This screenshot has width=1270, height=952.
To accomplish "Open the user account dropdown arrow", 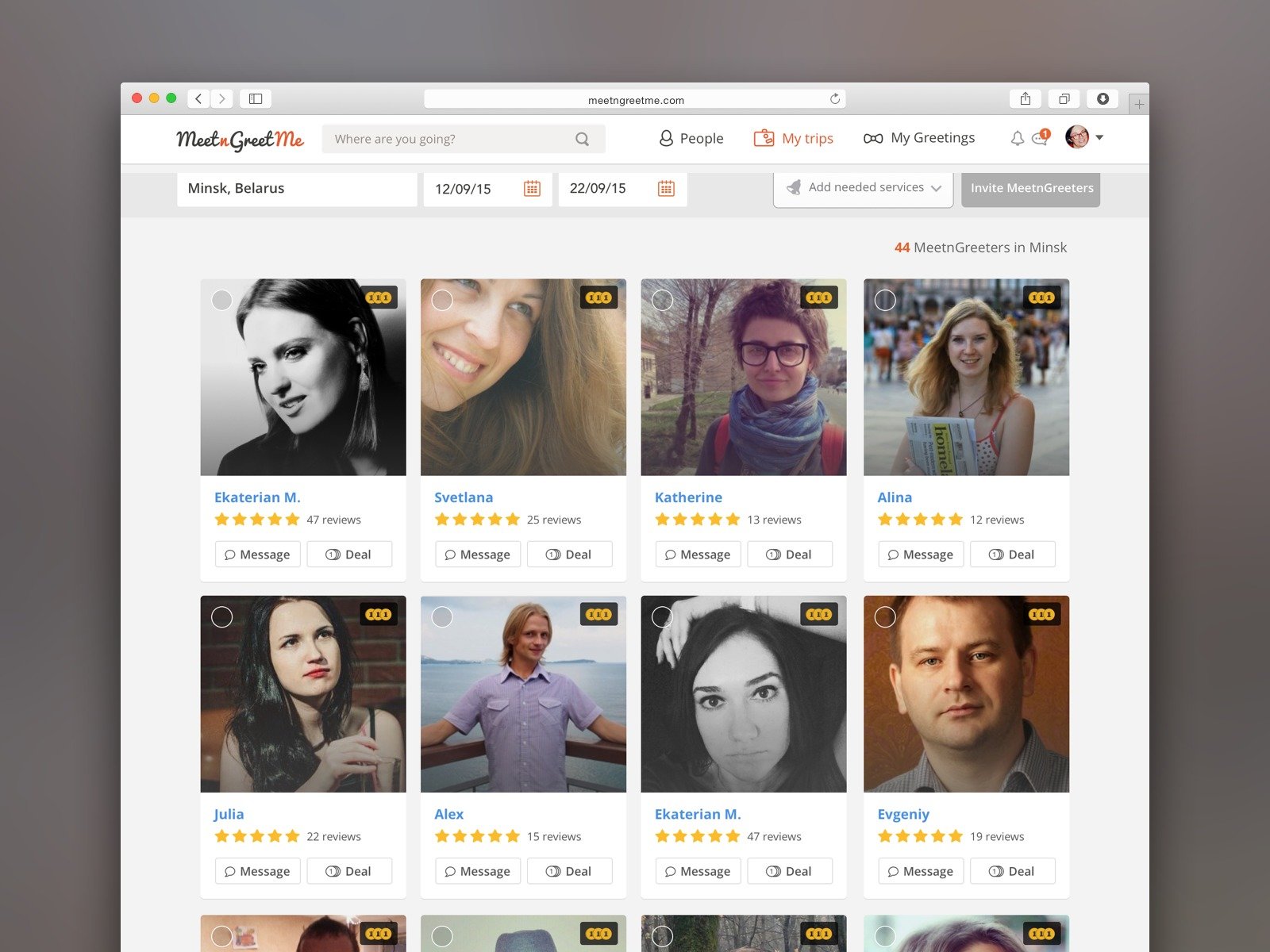I will pyautogui.click(x=1099, y=137).
